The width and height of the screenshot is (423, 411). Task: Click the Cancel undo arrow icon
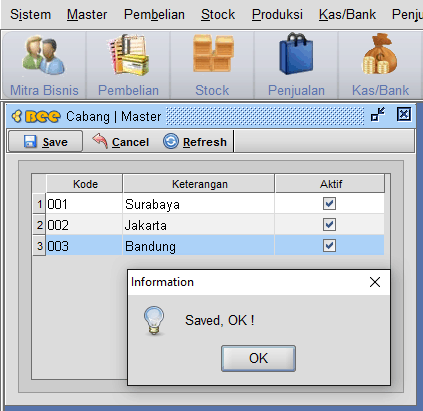(x=100, y=141)
